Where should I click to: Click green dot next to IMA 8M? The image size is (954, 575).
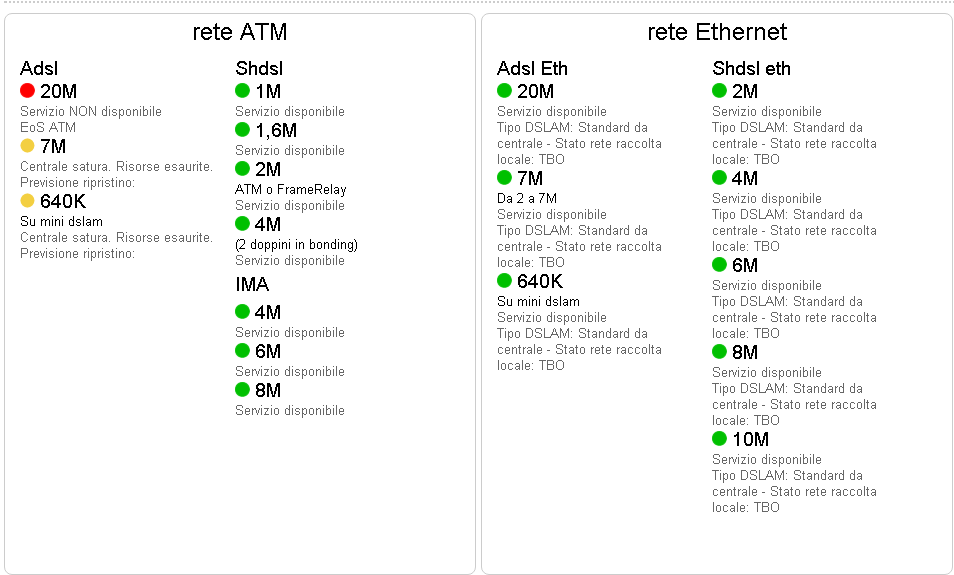[242, 389]
